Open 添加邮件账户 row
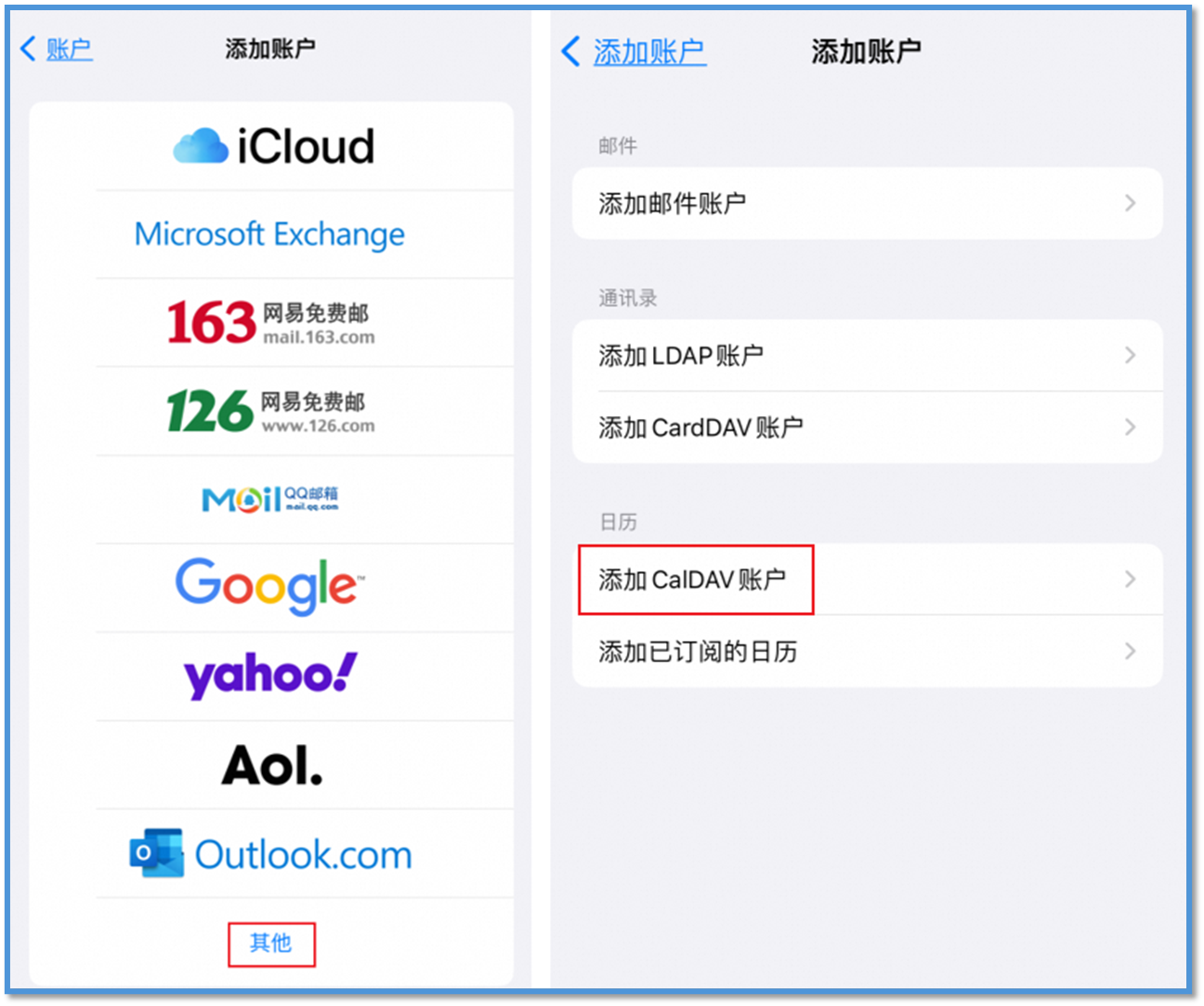Image resolution: width=1204 pixels, height=1006 pixels. [867, 203]
